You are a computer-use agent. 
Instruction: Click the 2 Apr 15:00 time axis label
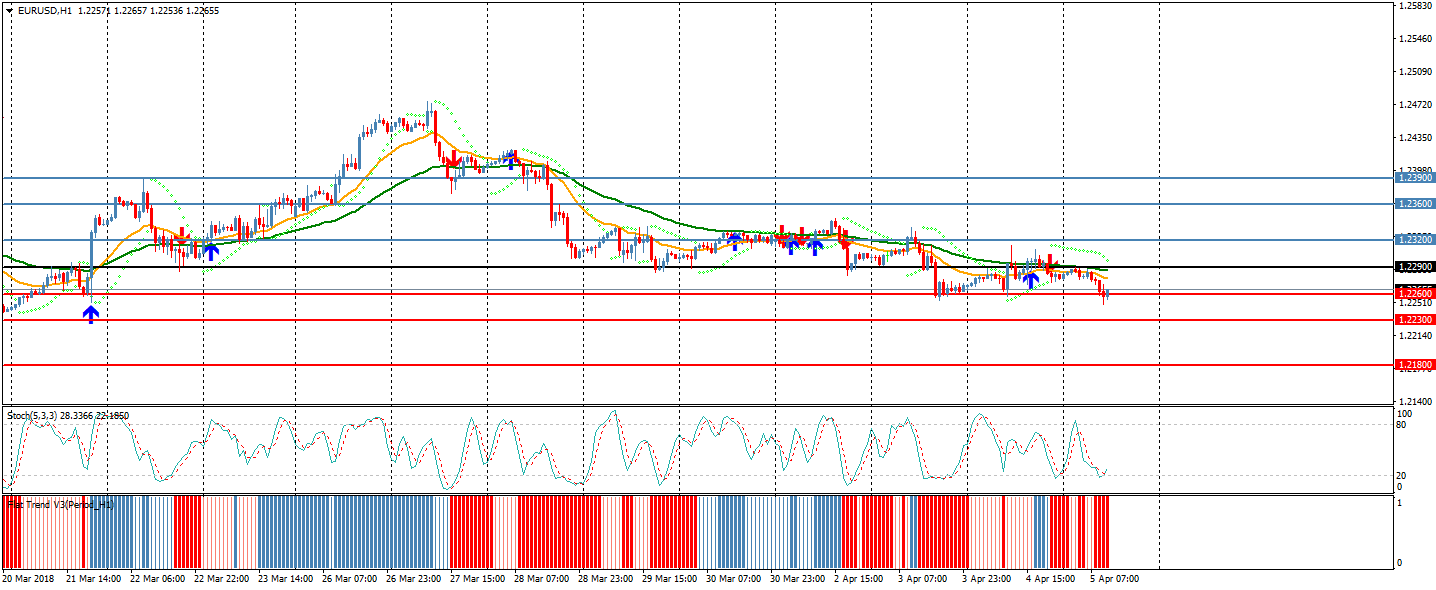tap(859, 578)
